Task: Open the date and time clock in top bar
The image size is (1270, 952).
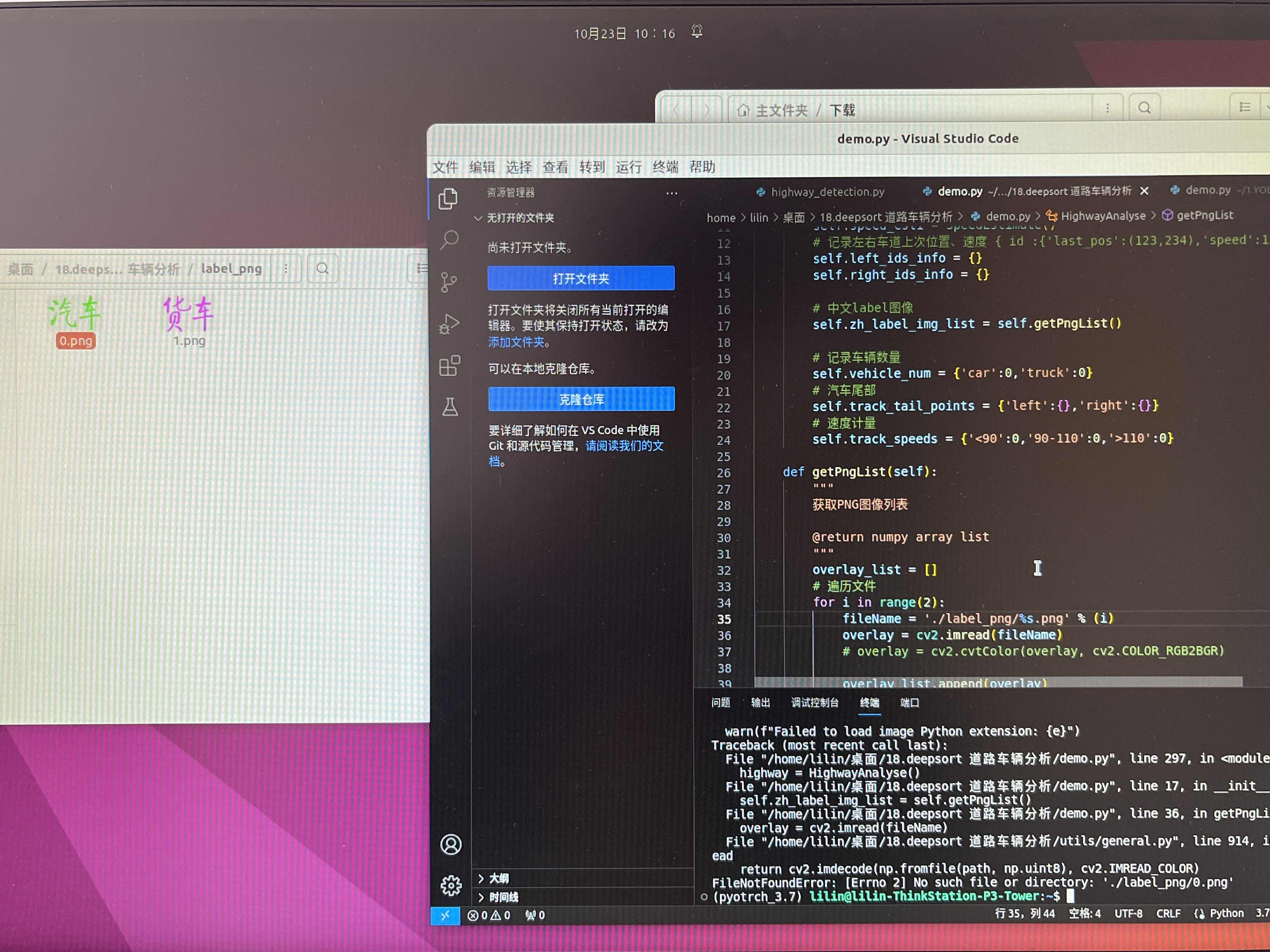Action: (625, 34)
